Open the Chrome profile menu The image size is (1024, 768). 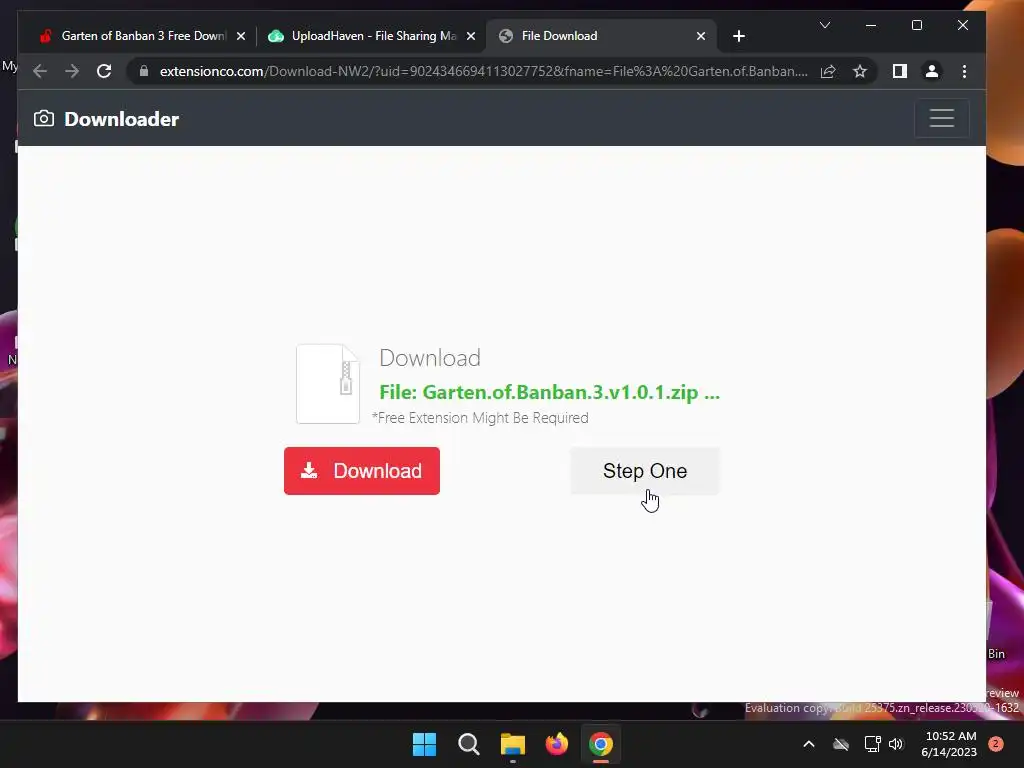coord(932,71)
